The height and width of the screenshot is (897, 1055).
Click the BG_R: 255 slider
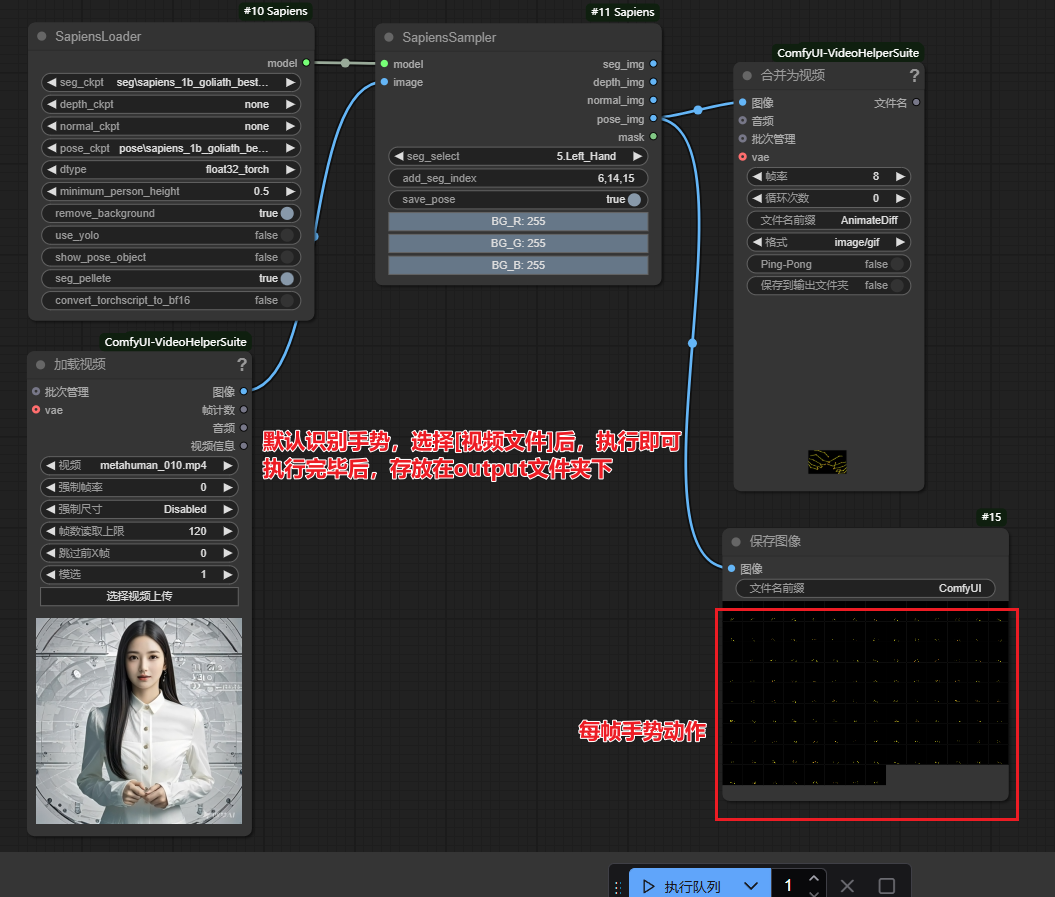[518, 221]
